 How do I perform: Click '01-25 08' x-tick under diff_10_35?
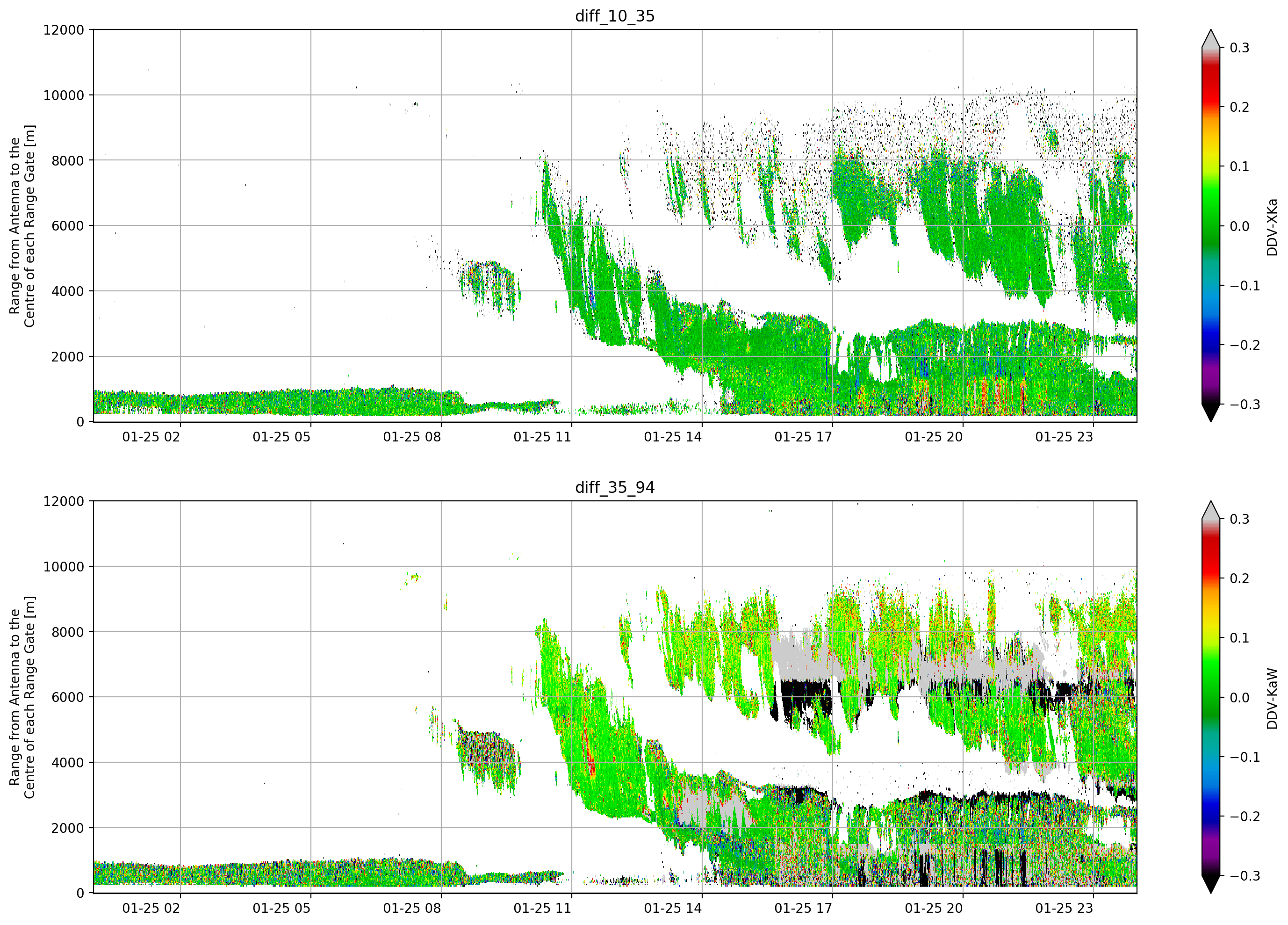click(x=412, y=437)
